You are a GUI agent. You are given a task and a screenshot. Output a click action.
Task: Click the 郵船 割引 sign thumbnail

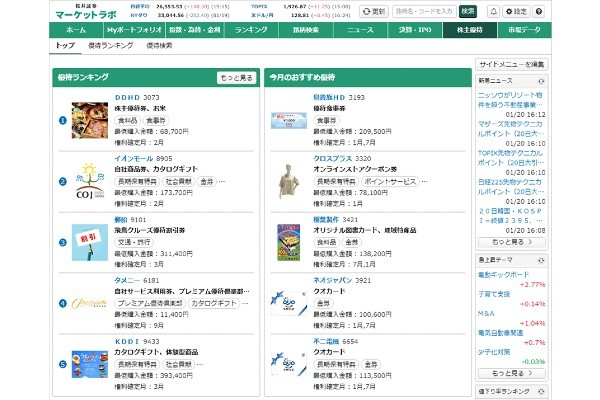[90, 243]
